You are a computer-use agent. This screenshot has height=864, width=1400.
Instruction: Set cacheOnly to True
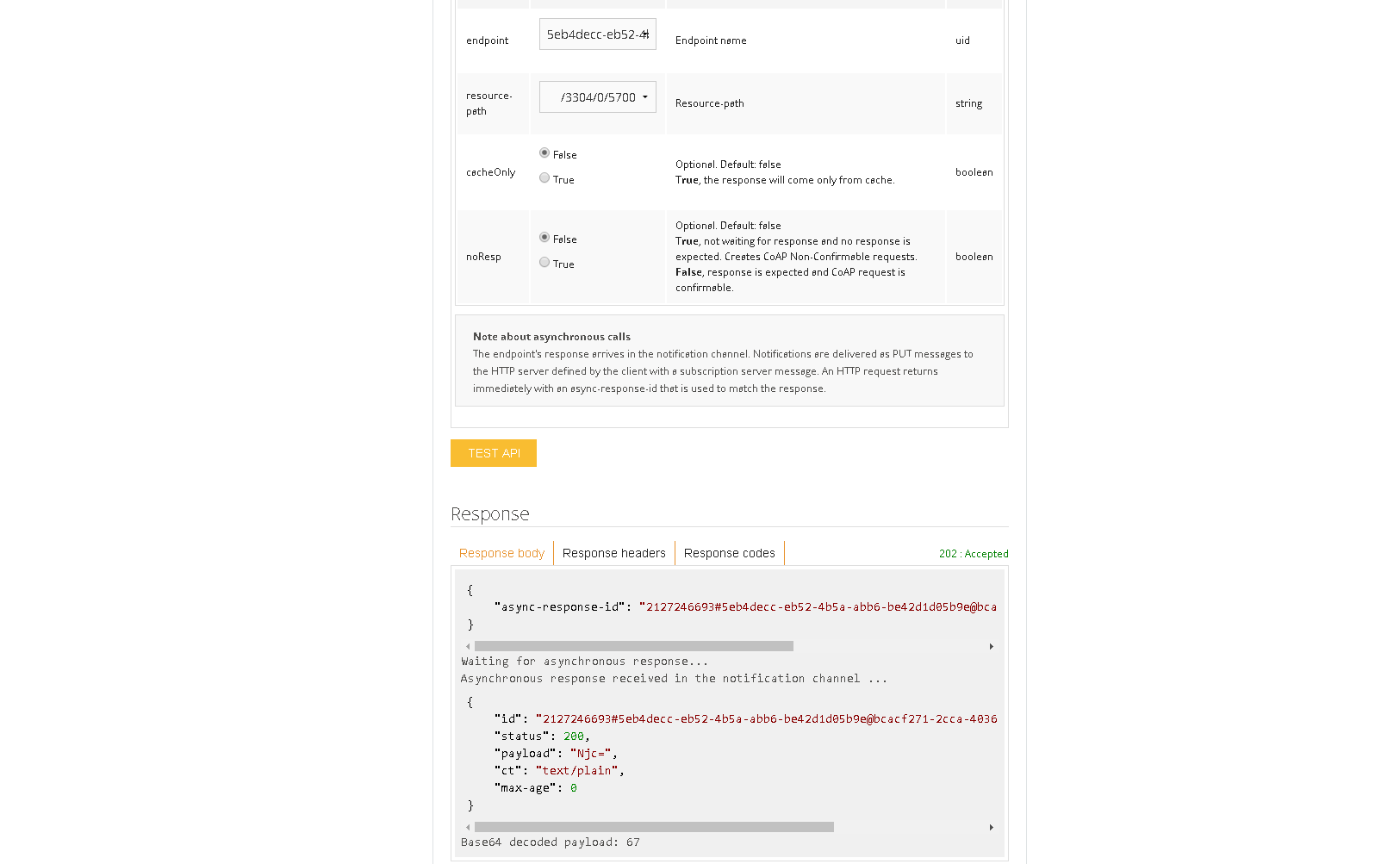[x=544, y=178]
